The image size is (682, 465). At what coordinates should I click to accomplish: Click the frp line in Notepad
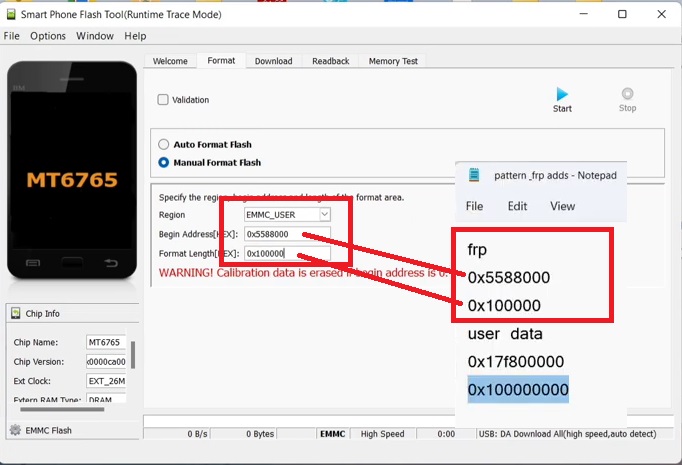point(477,250)
